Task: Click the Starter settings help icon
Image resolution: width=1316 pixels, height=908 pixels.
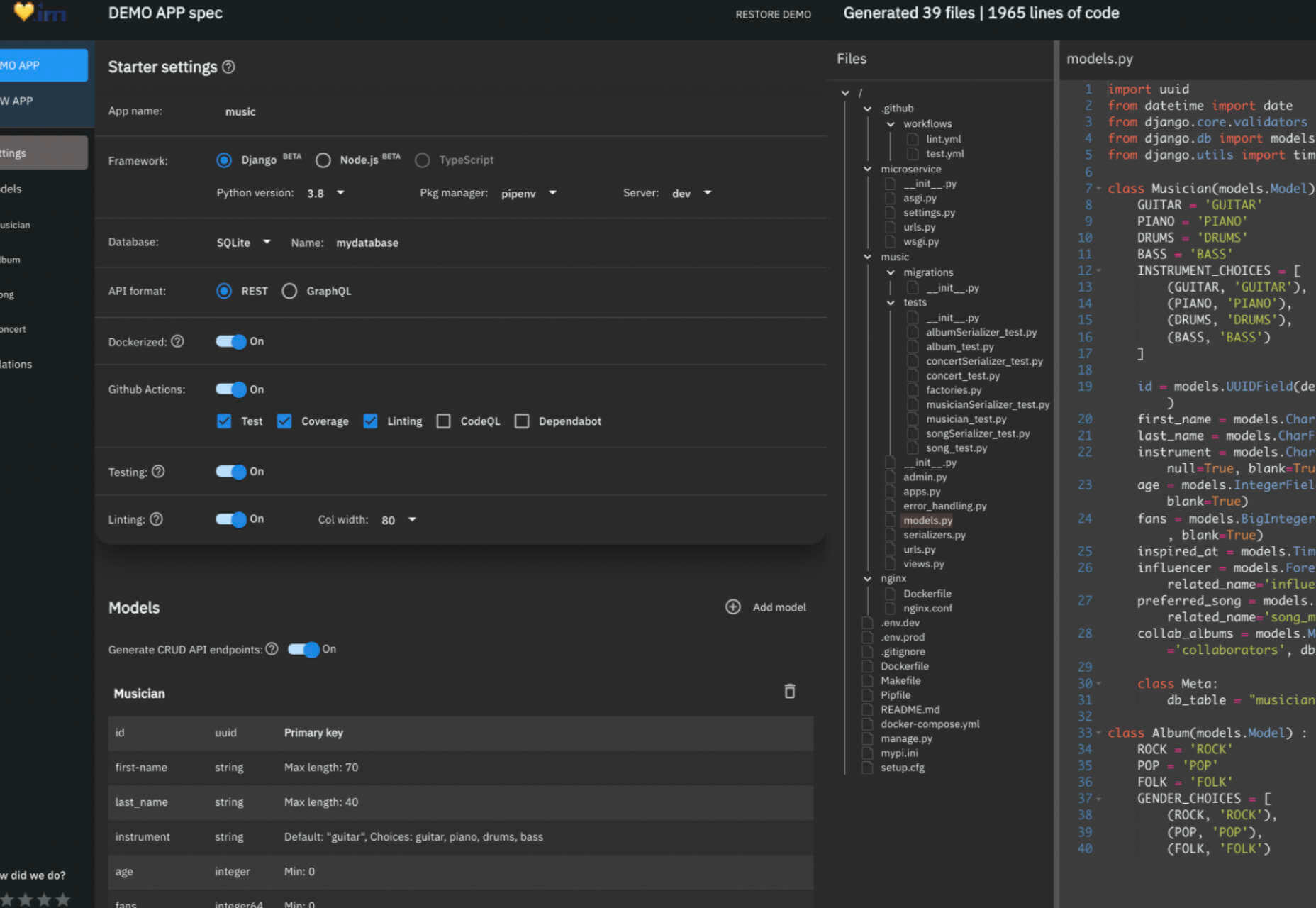Action: pos(228,67)
